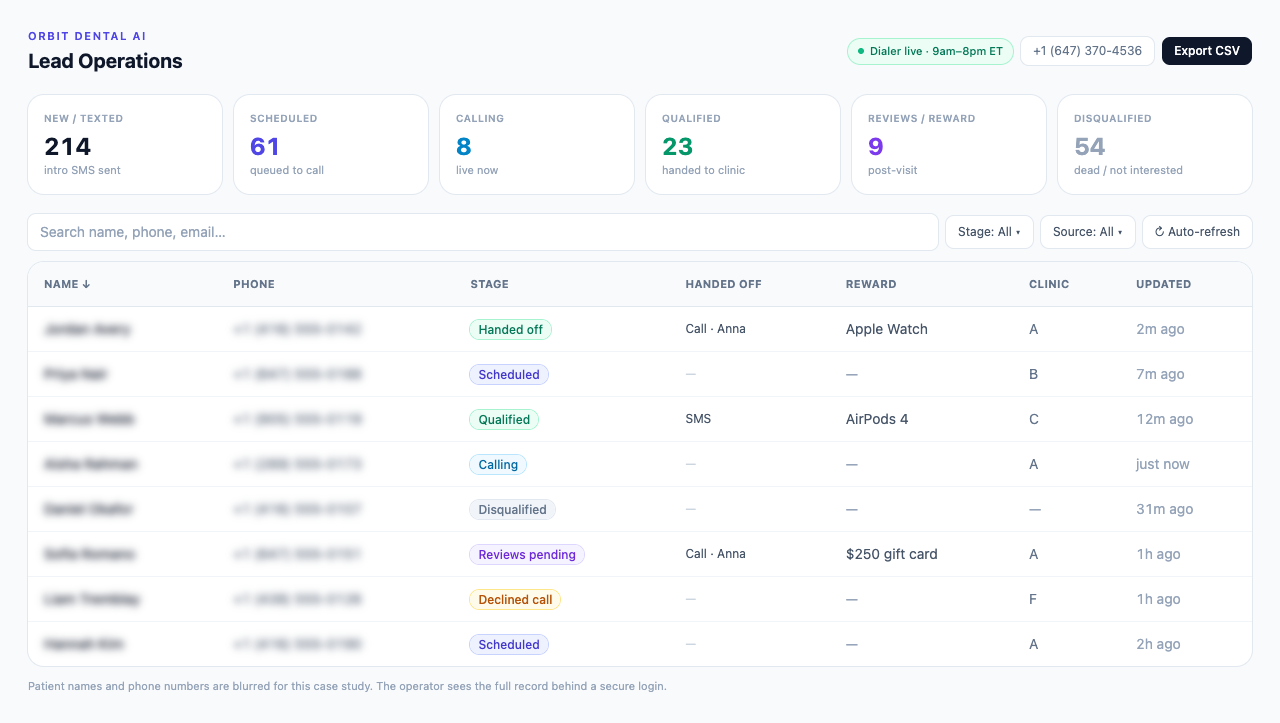Click the Apple Watch reward cell
Screen dimensions: 1280x723
(x=887, y=329)
